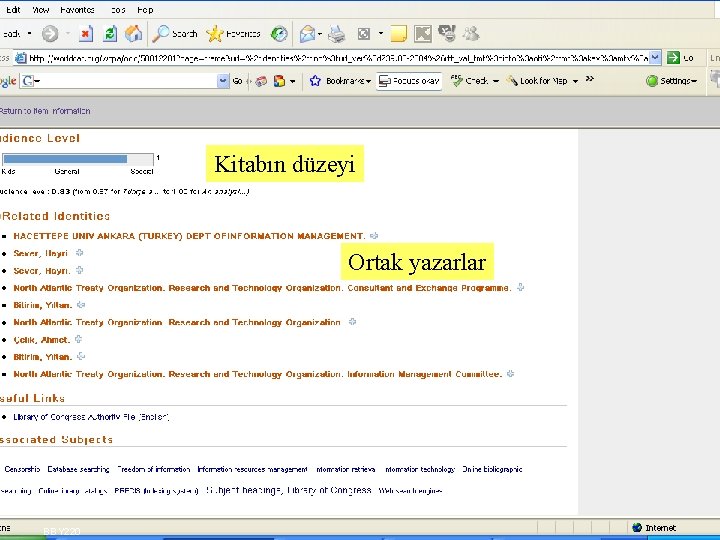Print the page with printer icon
The width and height of the screenshot is (720, 540).
(337, 34)
